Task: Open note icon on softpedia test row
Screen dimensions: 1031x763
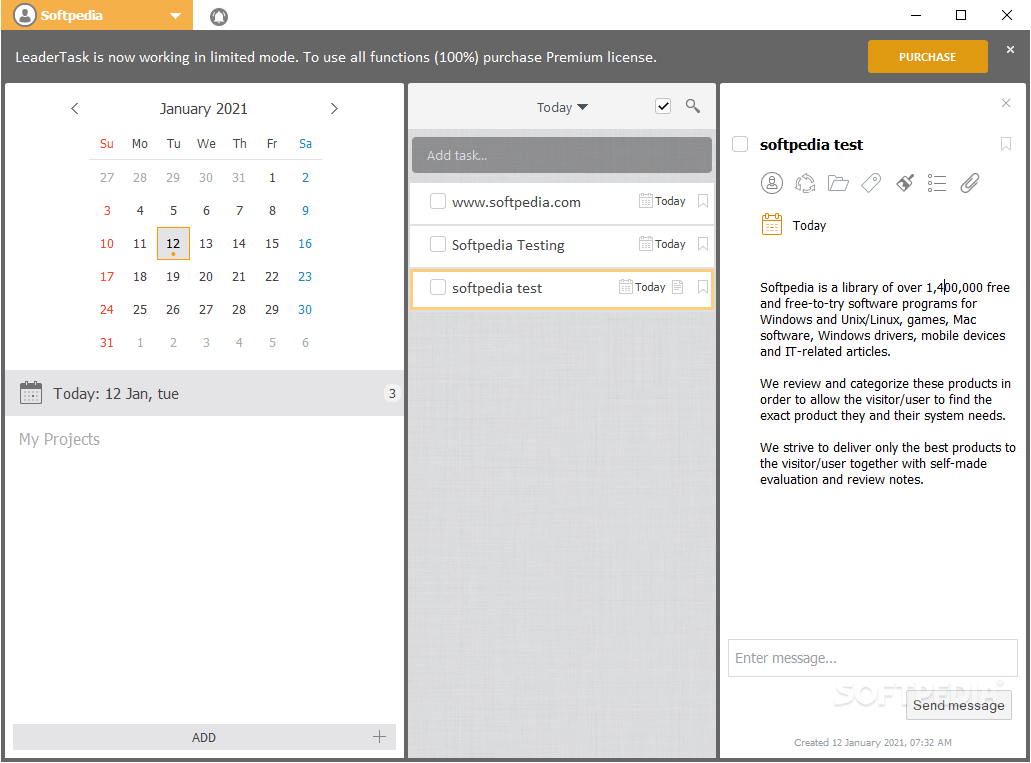Action: click(x=678, y=287)
